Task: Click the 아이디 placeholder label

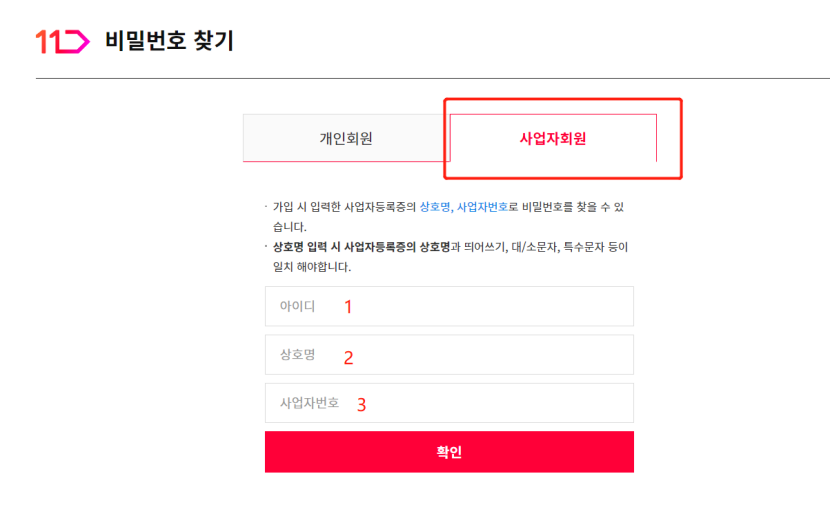Action: click(297, 307)
